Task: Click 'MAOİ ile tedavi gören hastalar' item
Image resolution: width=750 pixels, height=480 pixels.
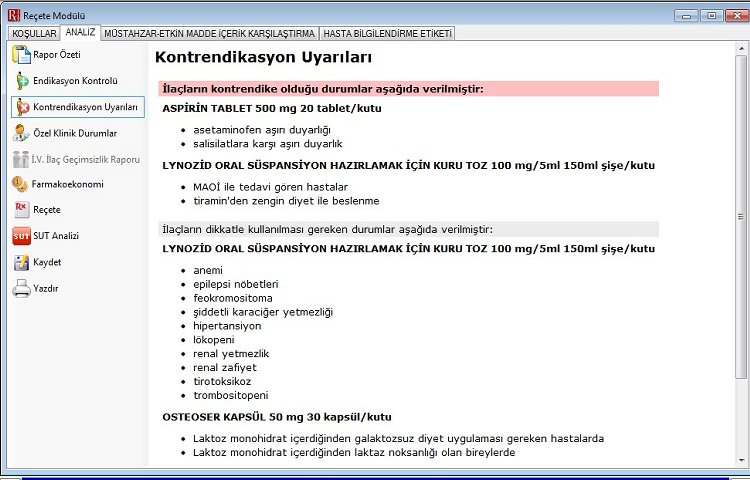Action: point(270,187)
